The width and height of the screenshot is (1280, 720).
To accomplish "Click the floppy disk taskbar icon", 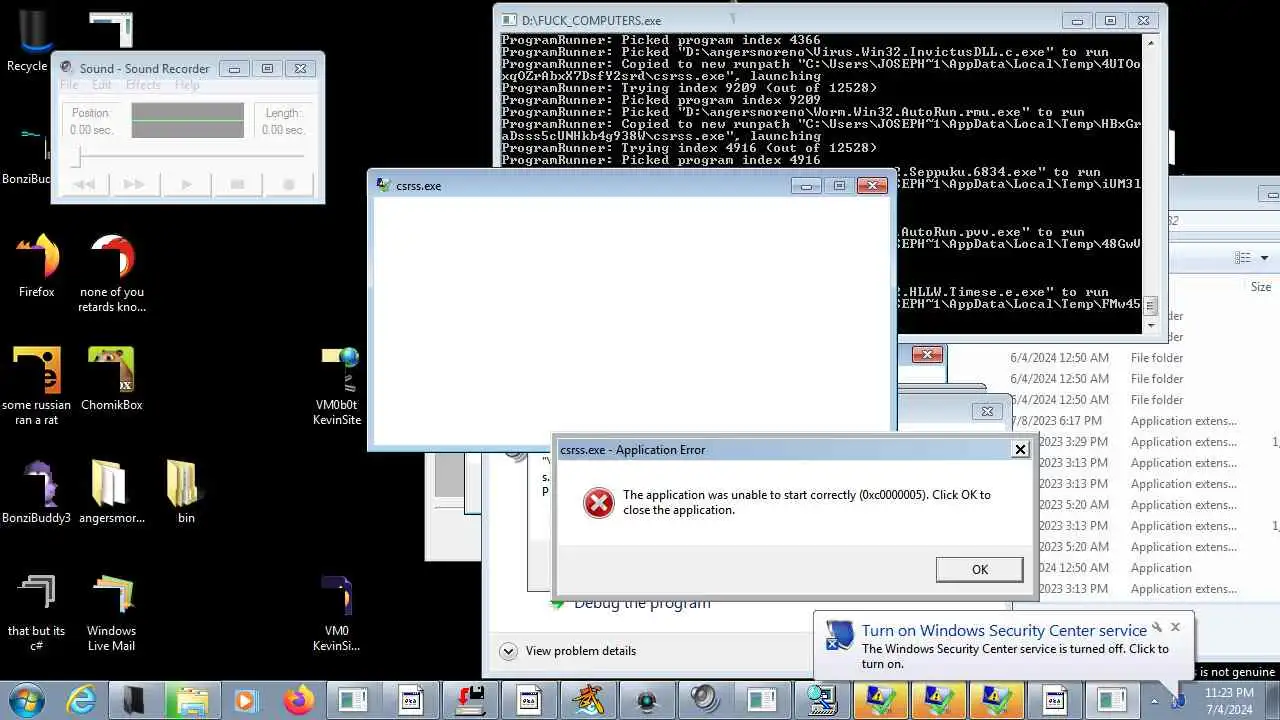I will tap(470, 700).
